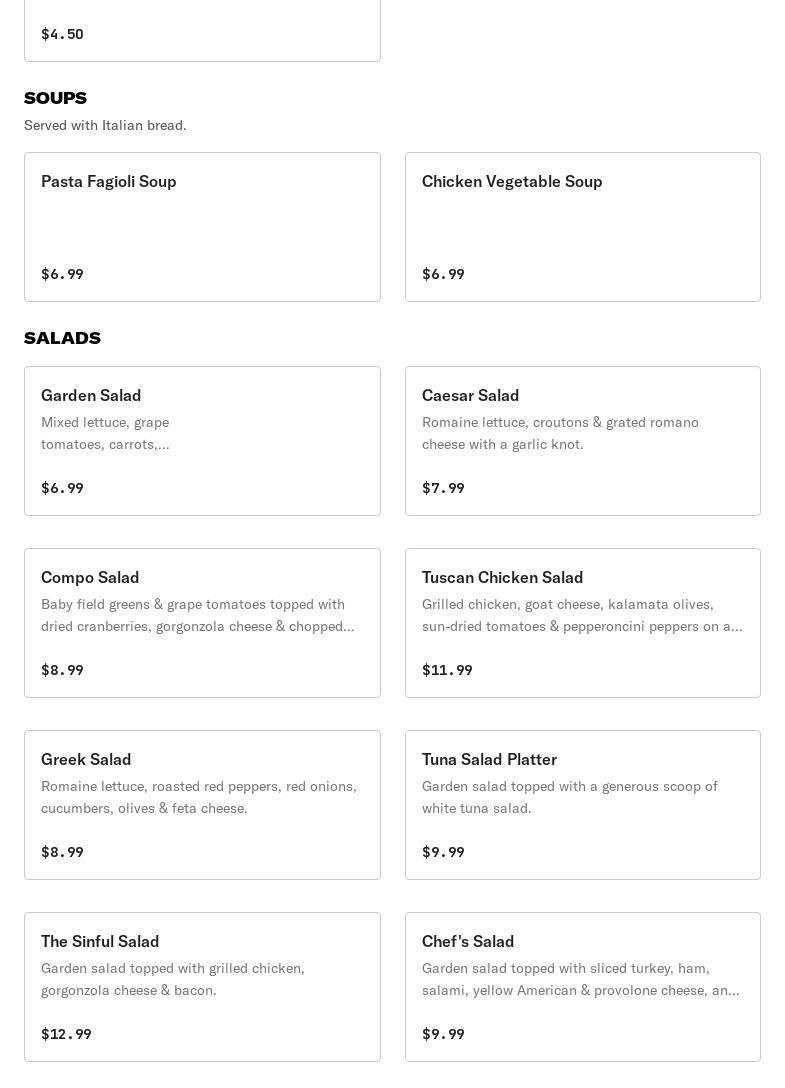
Task: Click the truncated Garden Salad description
Action: 105,433
